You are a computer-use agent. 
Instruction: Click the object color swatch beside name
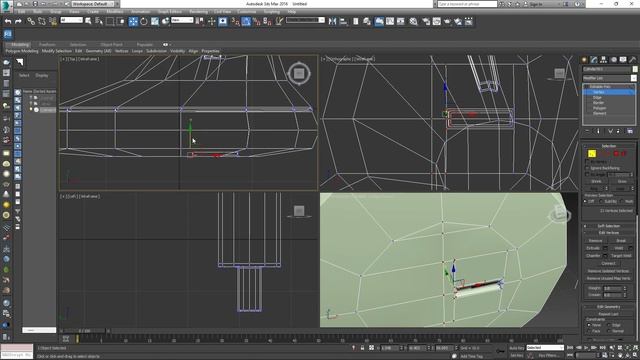pos(635,69)
